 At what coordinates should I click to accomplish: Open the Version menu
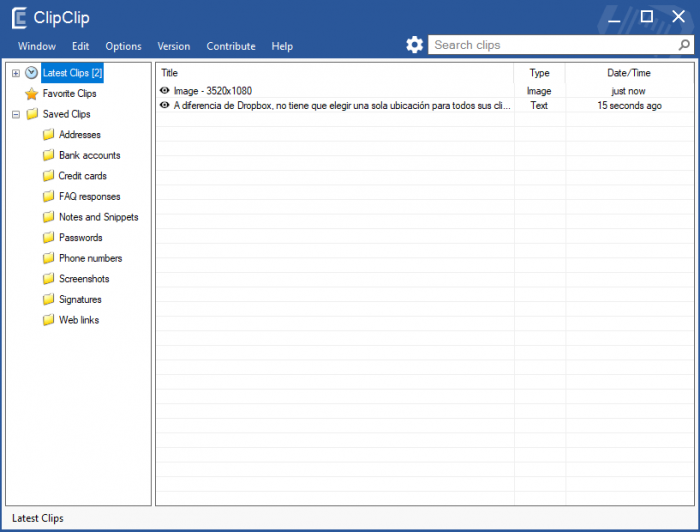click(174, 46)
